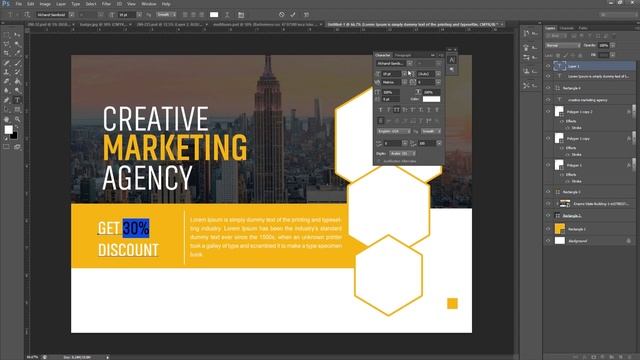Toggle Character panel from options bar

(x=241, y=15)
